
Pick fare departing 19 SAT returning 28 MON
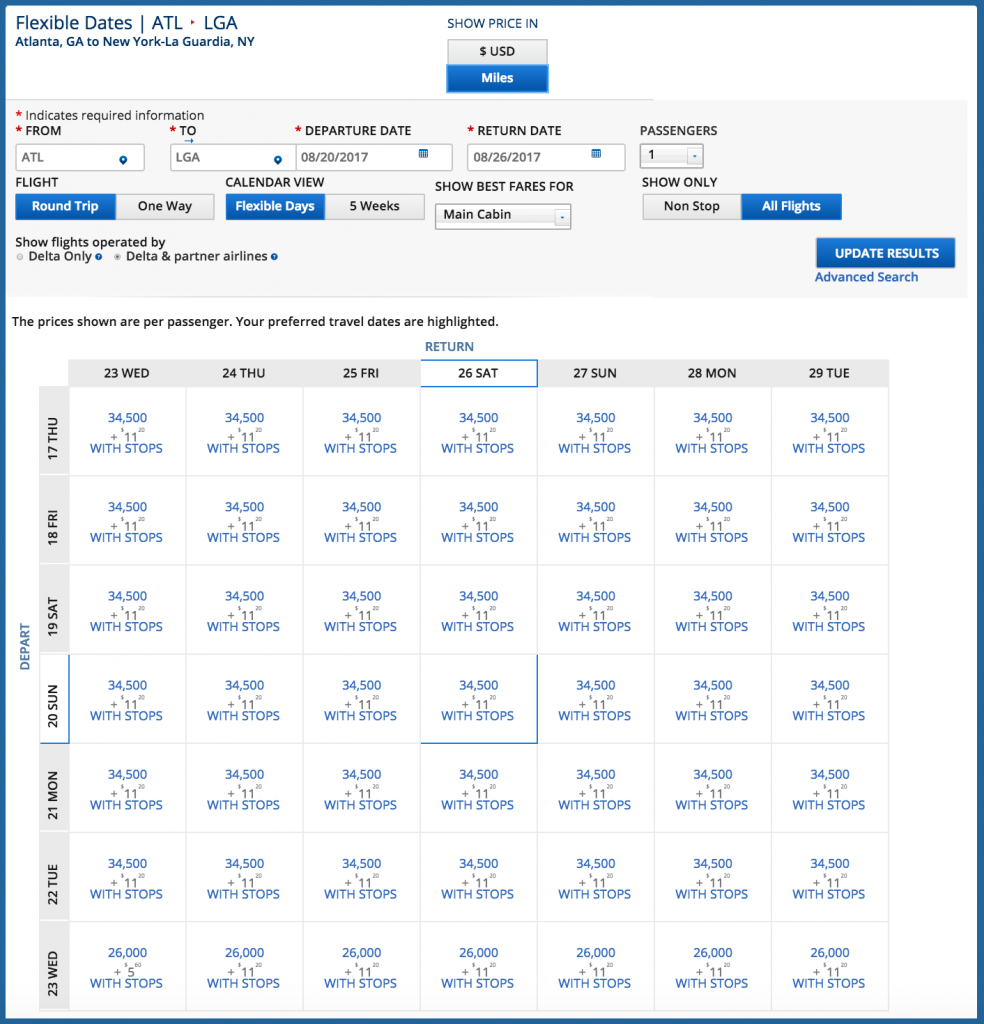click(712, 610)
